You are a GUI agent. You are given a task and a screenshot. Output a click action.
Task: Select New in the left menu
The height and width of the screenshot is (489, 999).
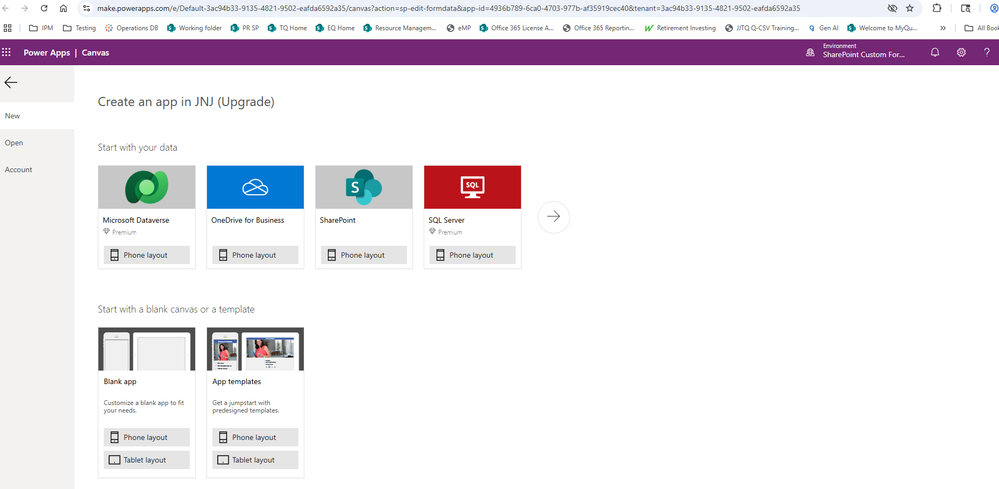click(37, 116)
